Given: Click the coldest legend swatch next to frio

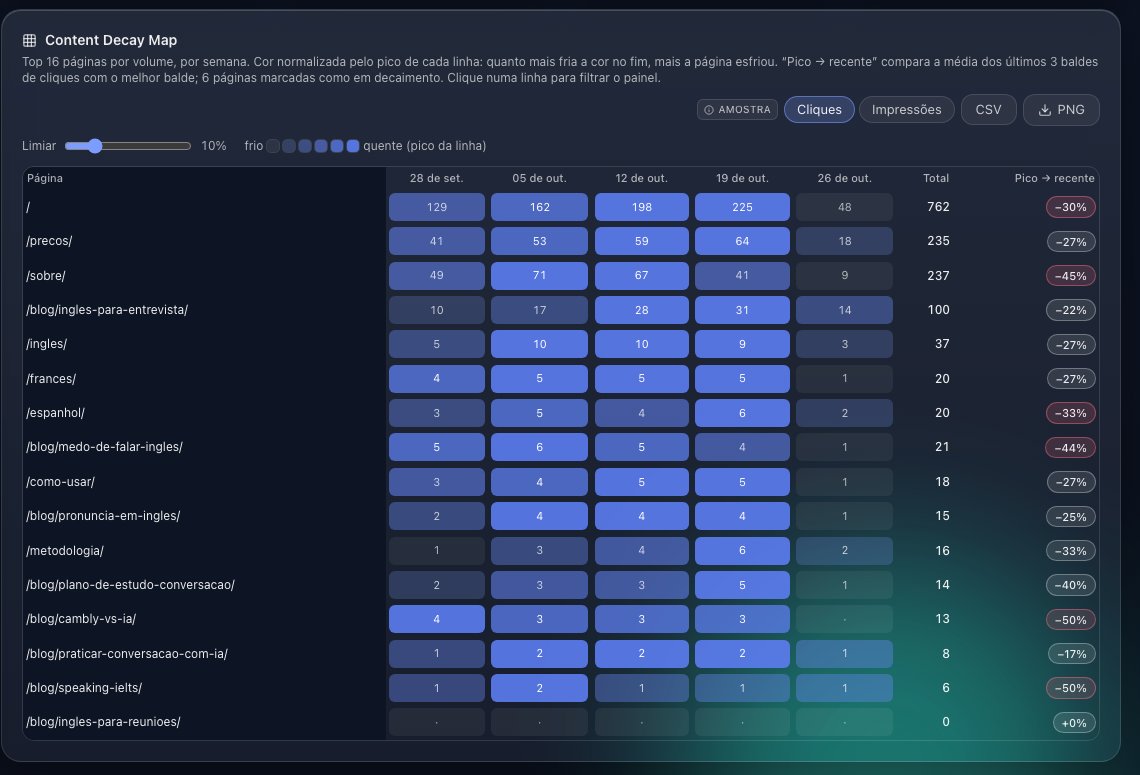Looking at the screenshot, I should 273,146.
